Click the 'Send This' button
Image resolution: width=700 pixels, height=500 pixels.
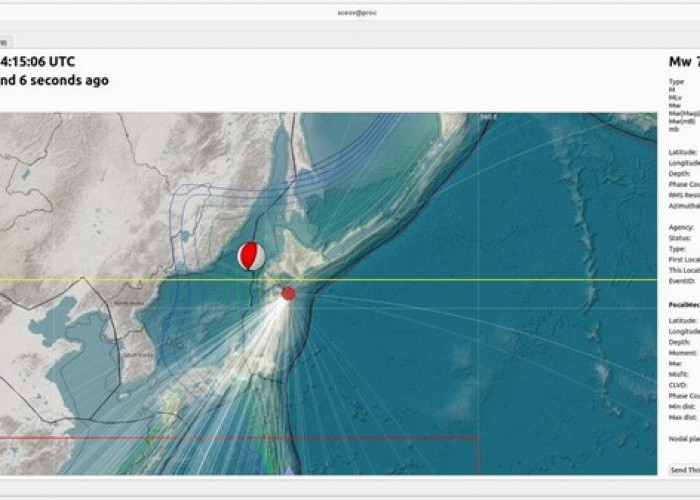pyautogui.click(x=684, y=470)
